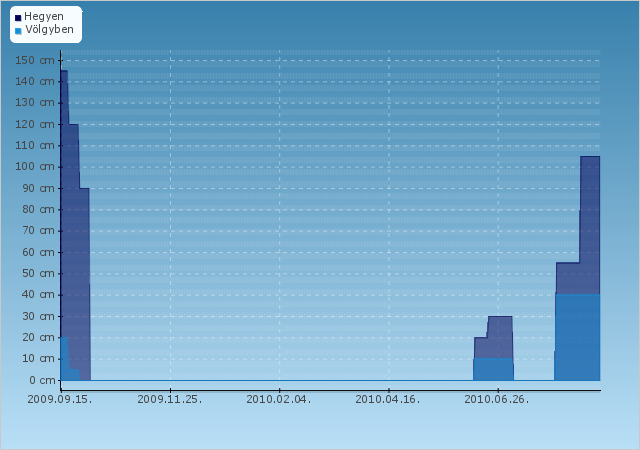Click the 110 cm axis label
This screenshot has width=640, height=450.
35,146
